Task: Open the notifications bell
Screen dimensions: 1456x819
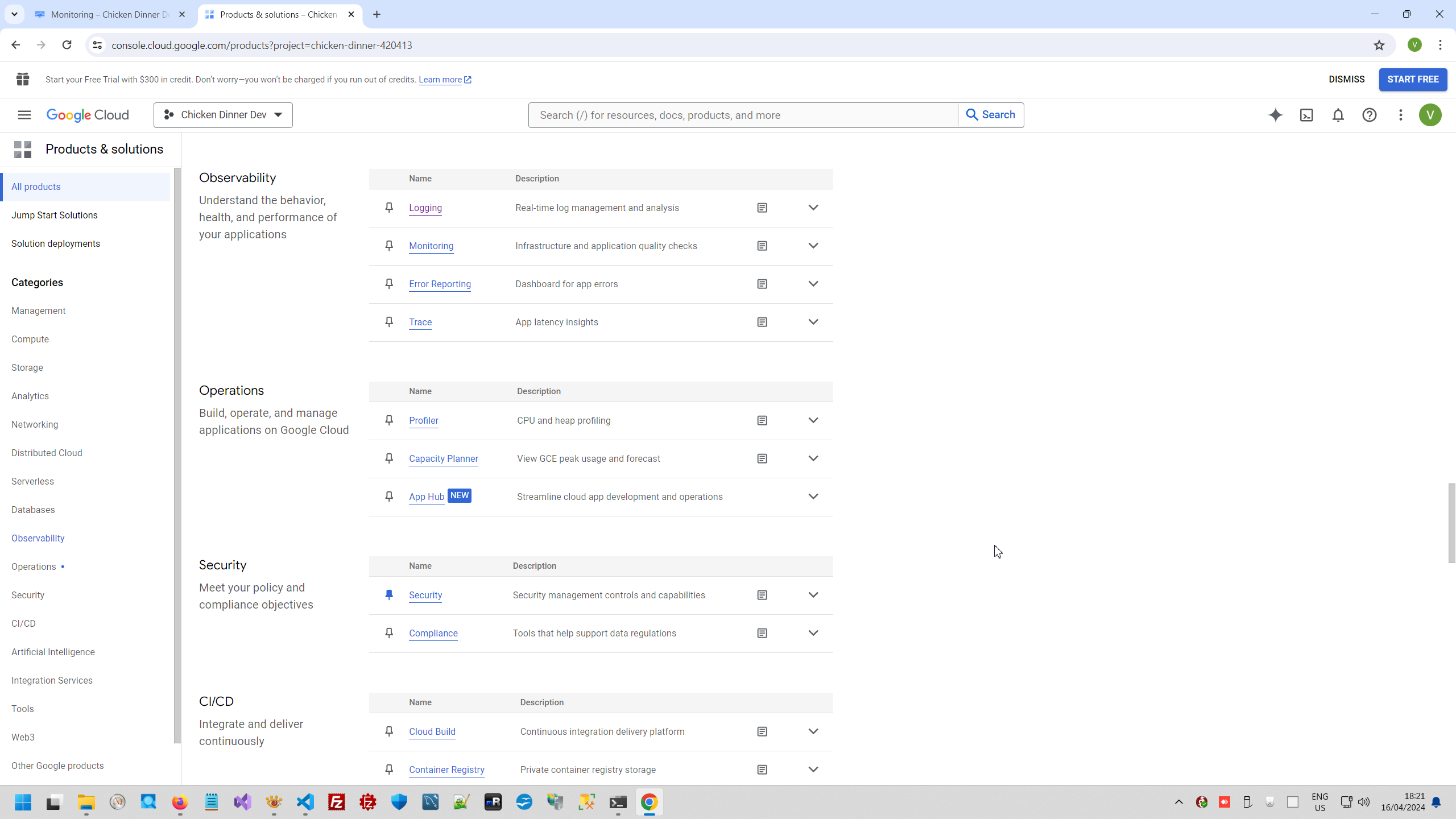Action: click(1338, 115)
